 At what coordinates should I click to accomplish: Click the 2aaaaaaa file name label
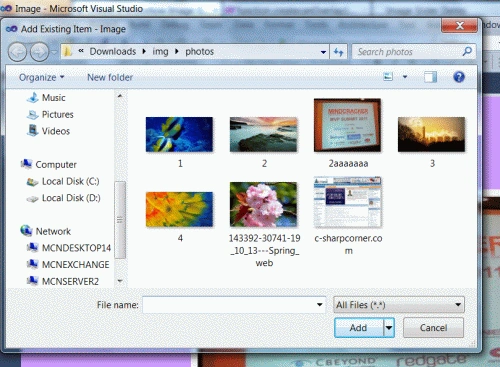coord(348,163)
